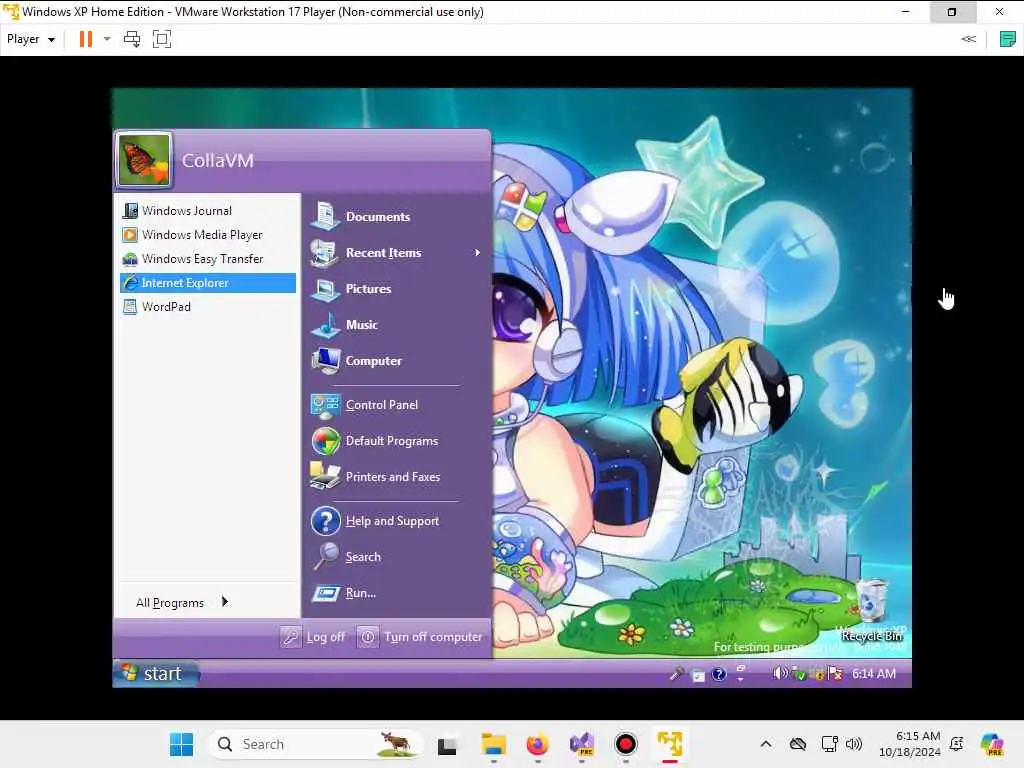Open Copilot preview taskbar icon
Screen dimensions: 1024x768
(992, 744)
